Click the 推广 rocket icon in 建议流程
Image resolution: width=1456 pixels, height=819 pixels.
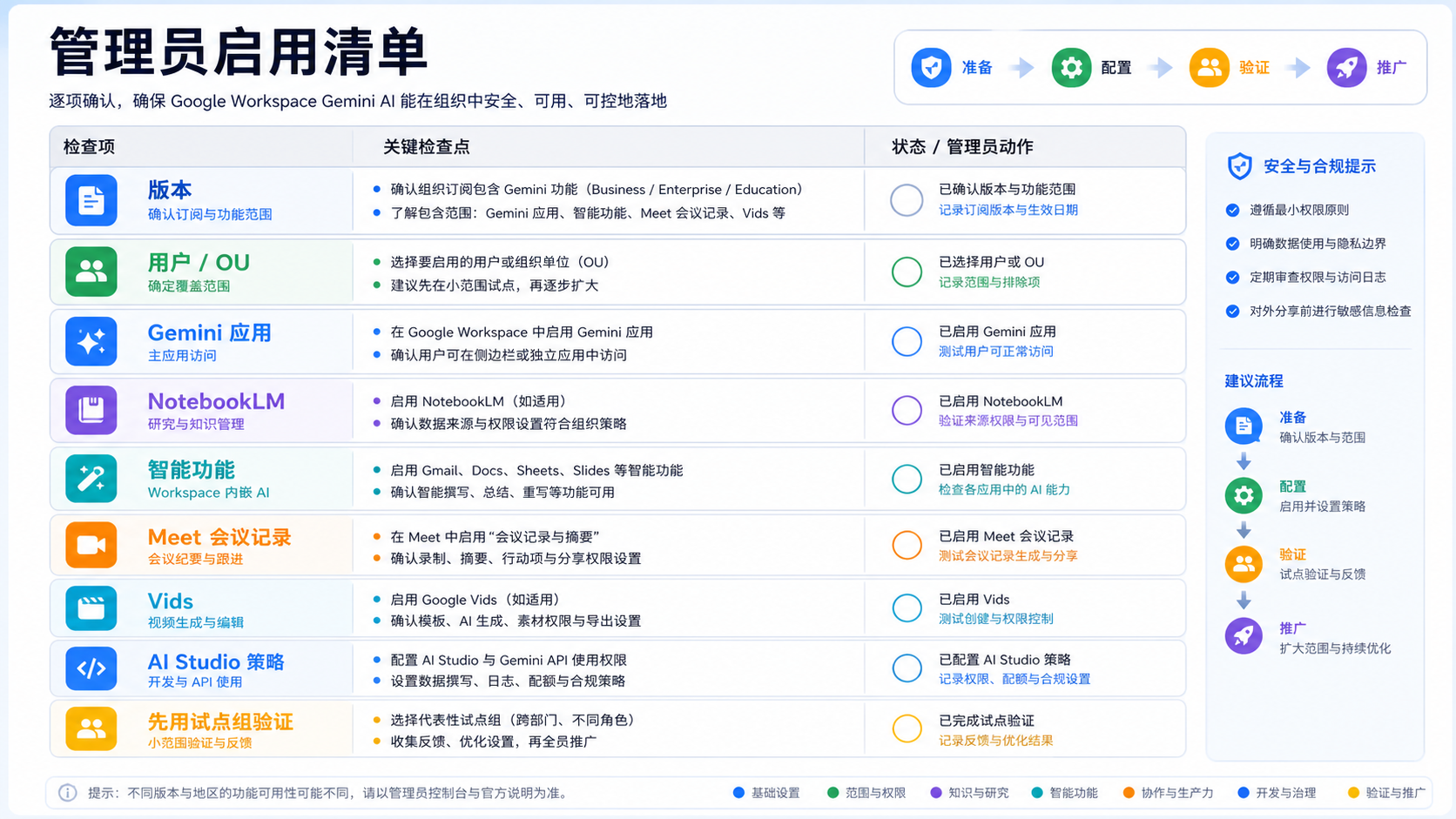tap(1244, 636)
